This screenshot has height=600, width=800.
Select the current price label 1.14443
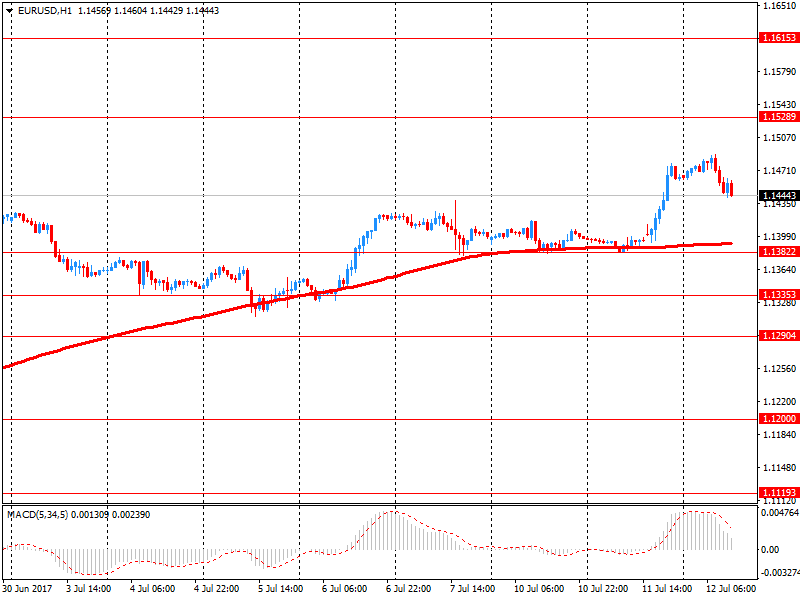(x=779, y=196)
